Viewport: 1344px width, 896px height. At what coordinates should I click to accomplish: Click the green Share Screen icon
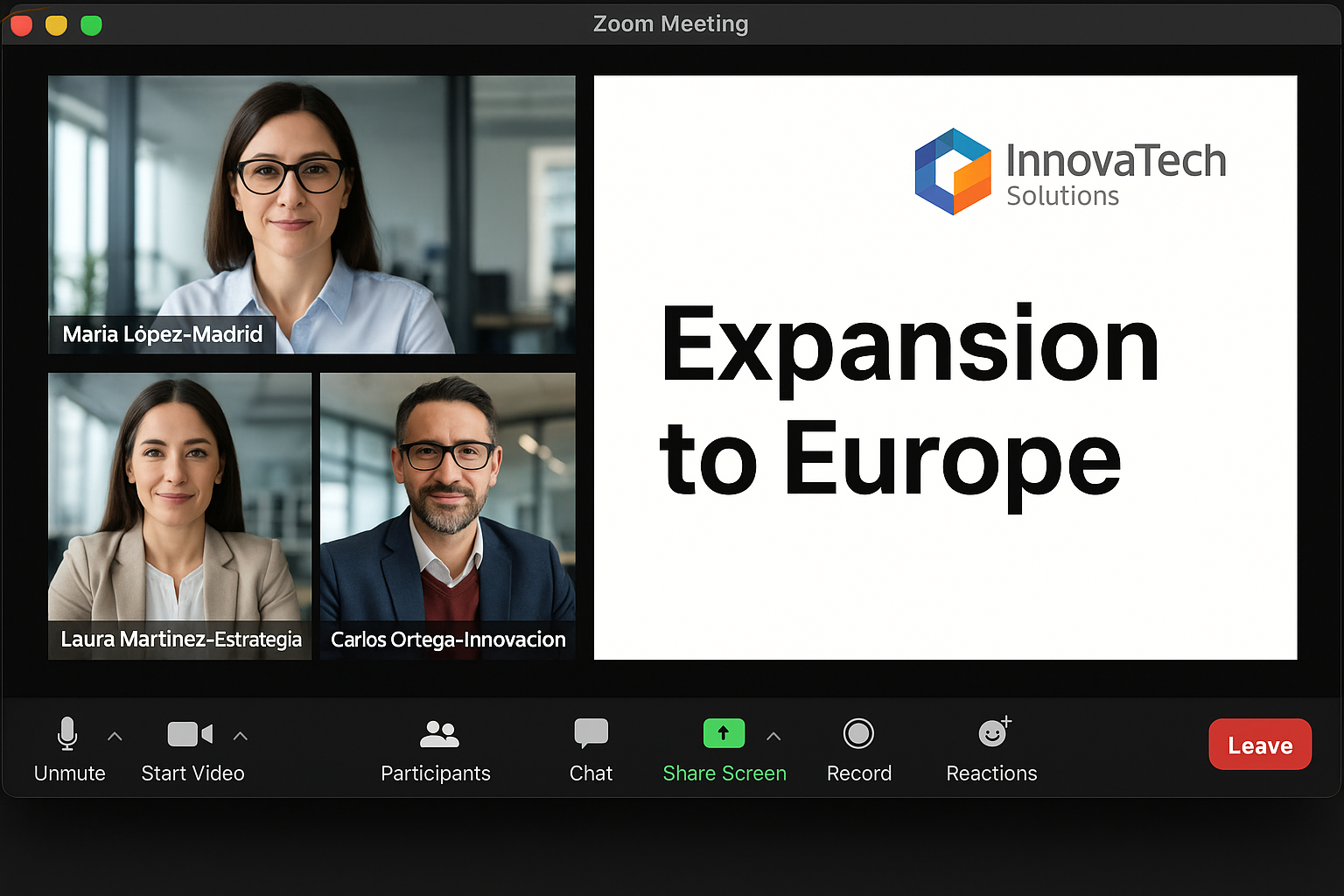724,733
